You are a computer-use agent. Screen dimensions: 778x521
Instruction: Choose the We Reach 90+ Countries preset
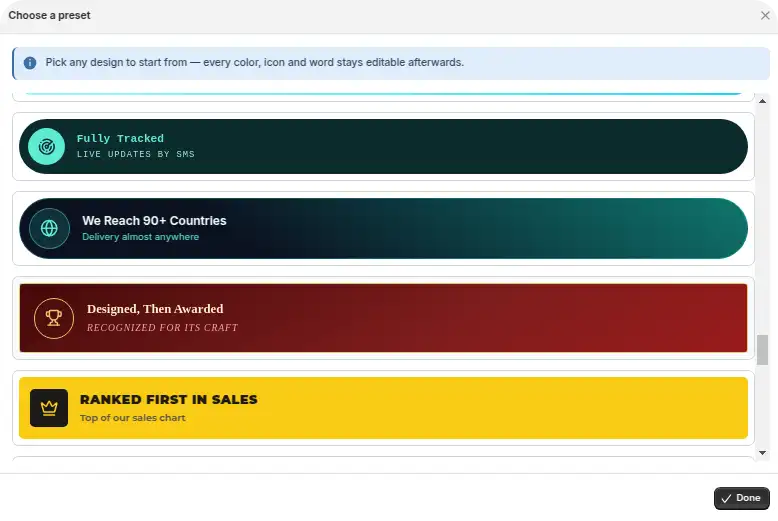click(383, 228)
